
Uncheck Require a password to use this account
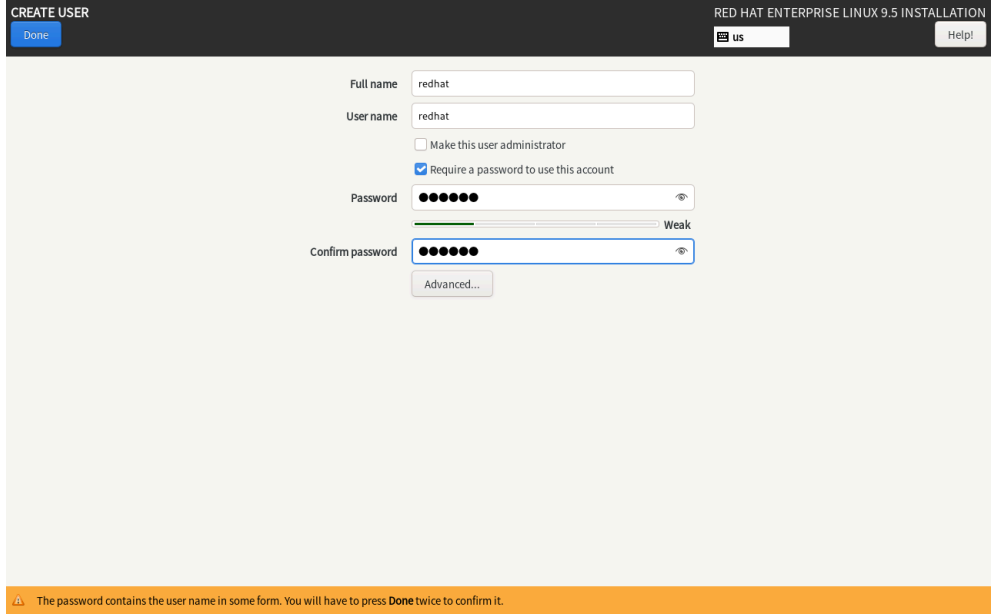420,169
